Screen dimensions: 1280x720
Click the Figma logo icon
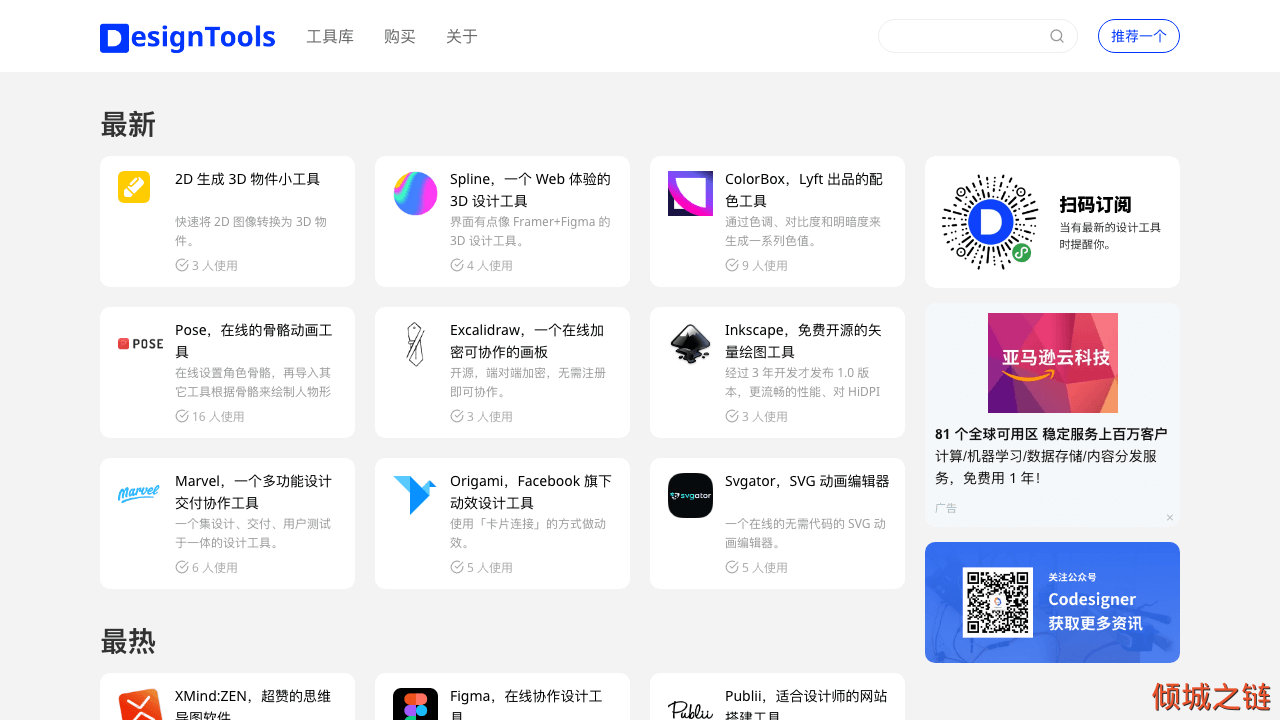pos(415,705)
